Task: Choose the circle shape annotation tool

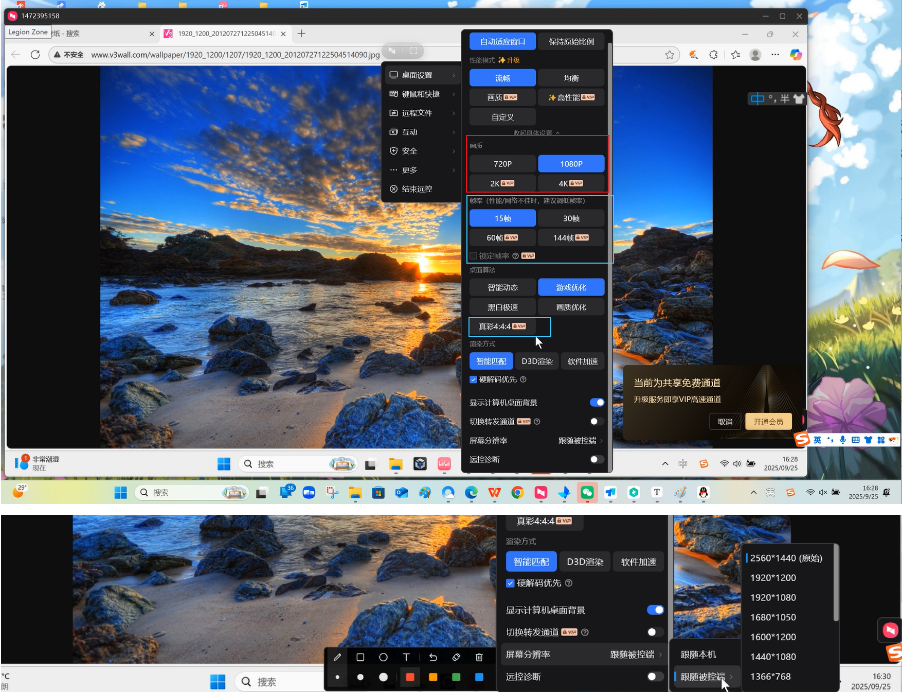Action: [x=383, y=657]
